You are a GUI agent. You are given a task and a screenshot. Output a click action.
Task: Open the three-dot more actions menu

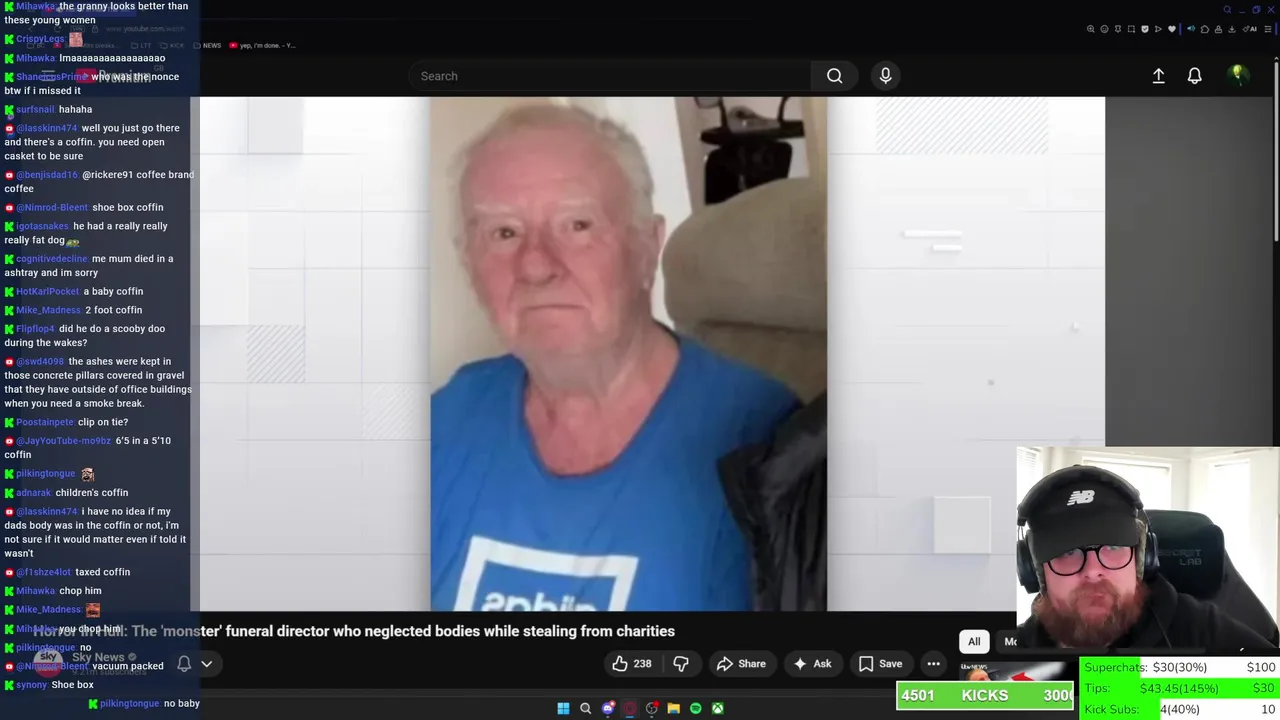tap(933, 663)
